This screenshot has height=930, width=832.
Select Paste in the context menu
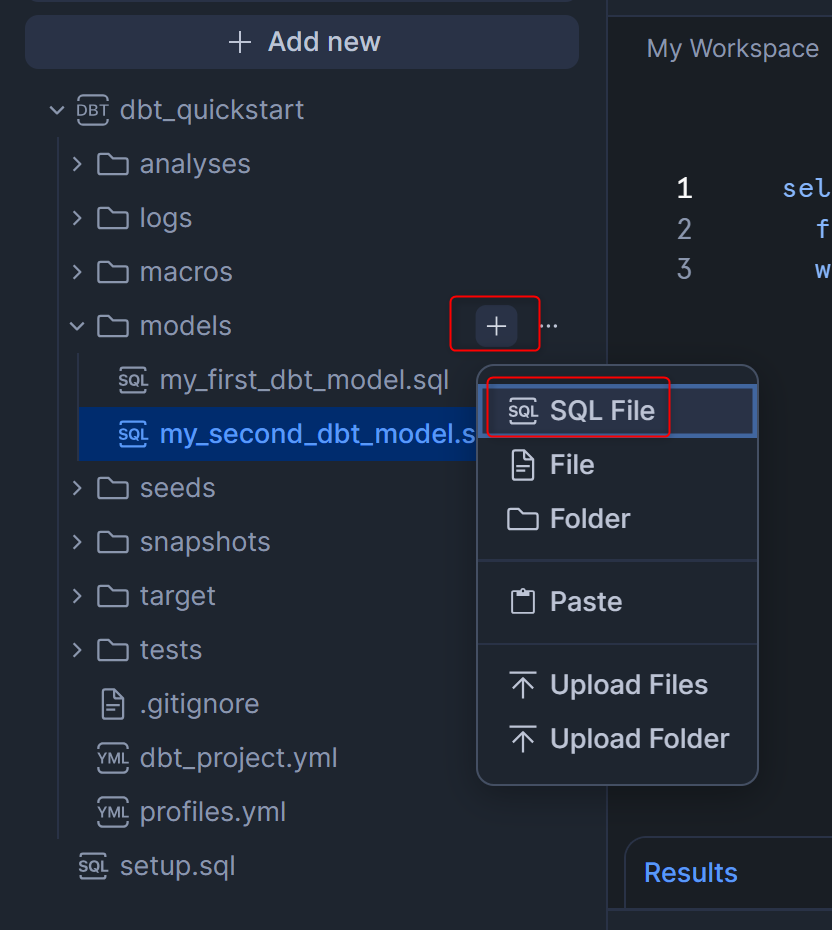617,601
